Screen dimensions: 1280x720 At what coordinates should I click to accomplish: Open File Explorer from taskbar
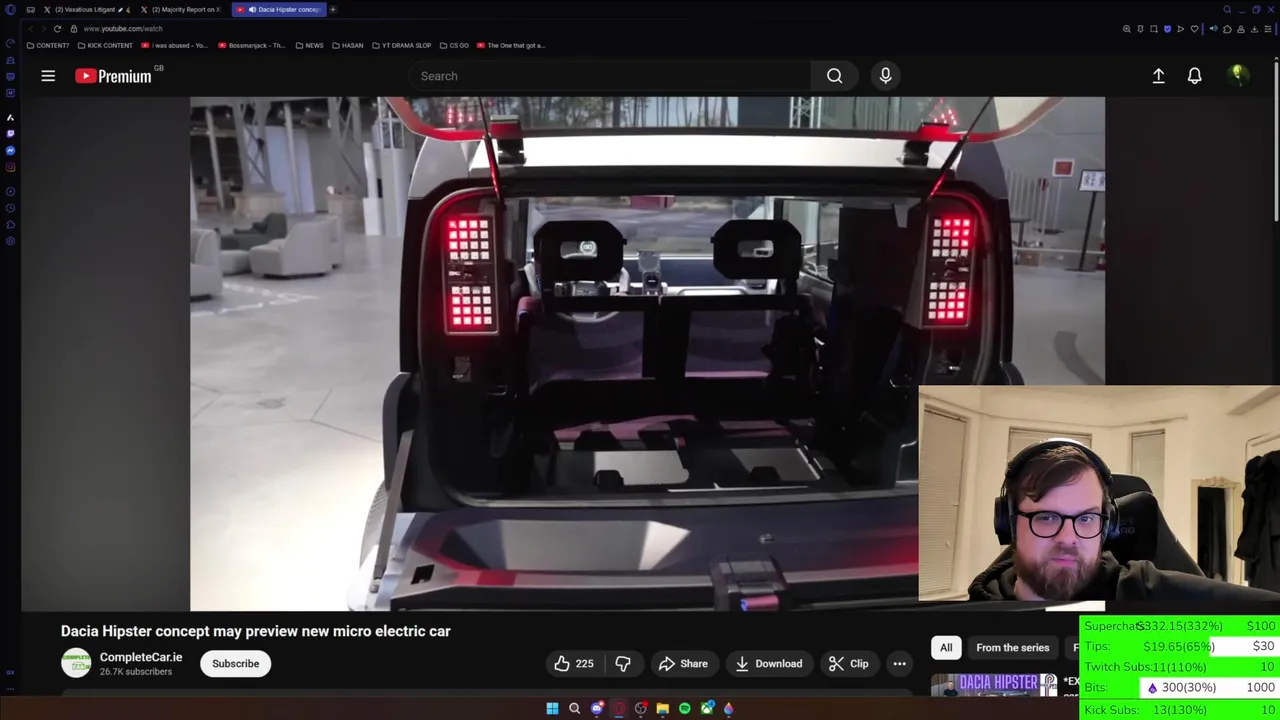662,709
